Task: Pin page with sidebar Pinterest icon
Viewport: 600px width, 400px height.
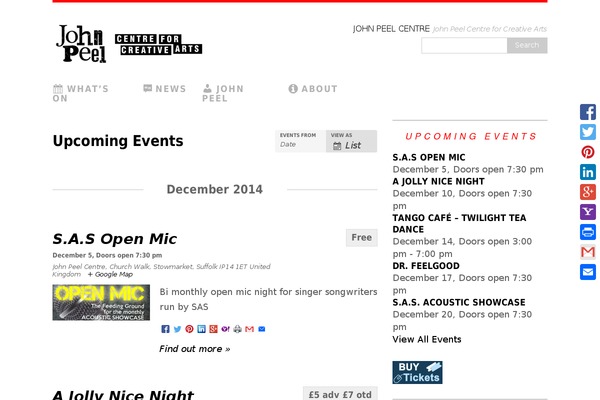Action: pyautogui.click(x=588, y=152)
